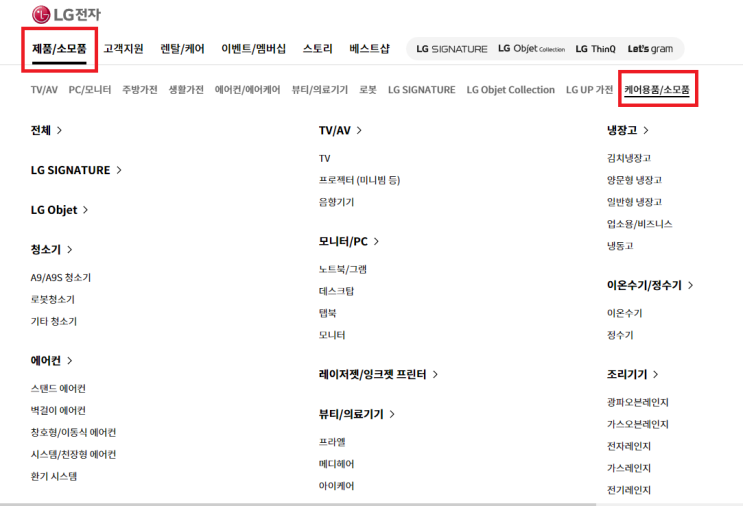
Task: Open the 메디헤어 link
Action: (336, 464)
